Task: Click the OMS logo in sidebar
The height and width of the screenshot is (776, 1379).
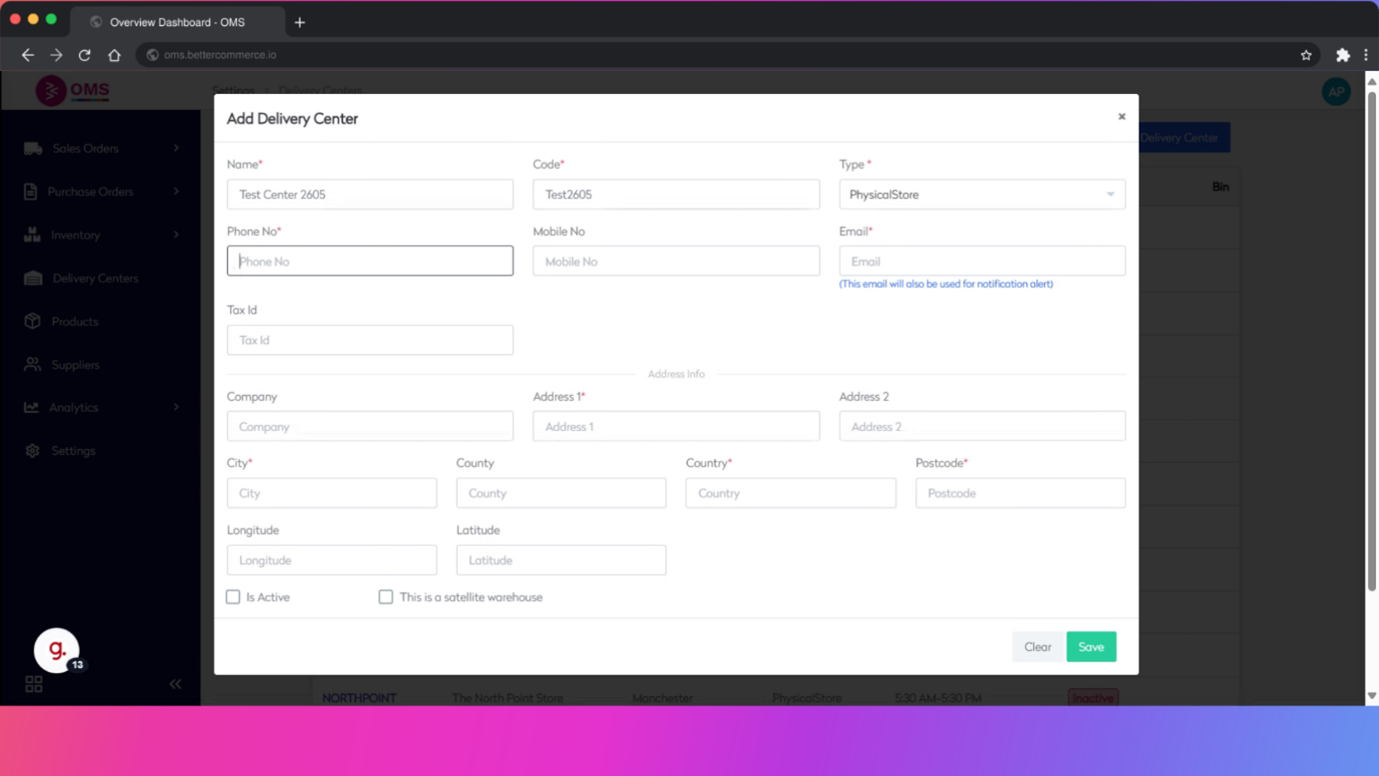Action: click(72, 91)
